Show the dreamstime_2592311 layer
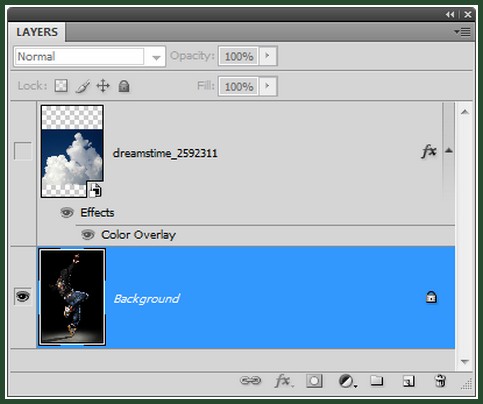This screenshot has width=483, height=404. click(x=23, y=151)
